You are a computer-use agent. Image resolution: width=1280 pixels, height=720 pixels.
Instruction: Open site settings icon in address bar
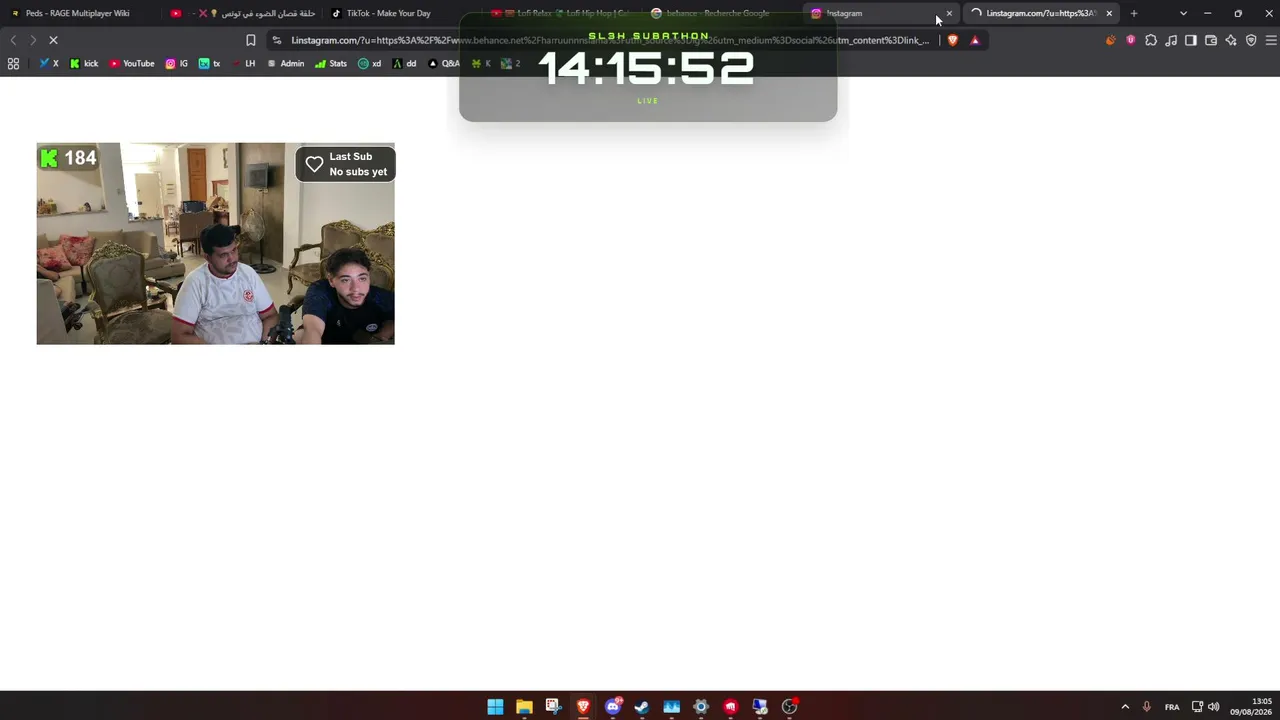pyautogui.click(x=277, y=40)
